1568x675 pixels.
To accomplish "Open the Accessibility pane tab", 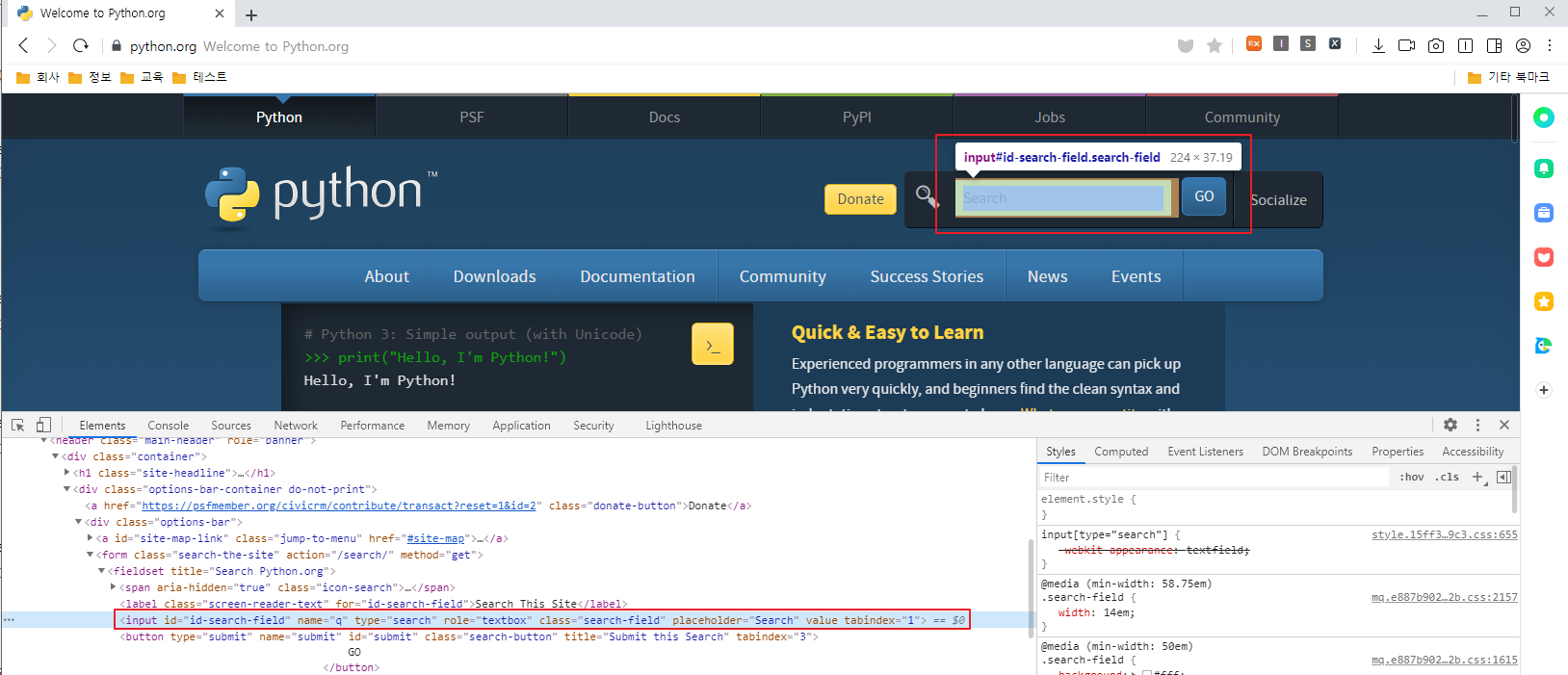I will pos(1473,452).
